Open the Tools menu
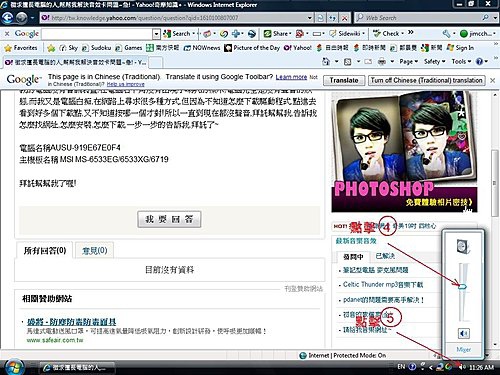 click(x=461, y=61)
